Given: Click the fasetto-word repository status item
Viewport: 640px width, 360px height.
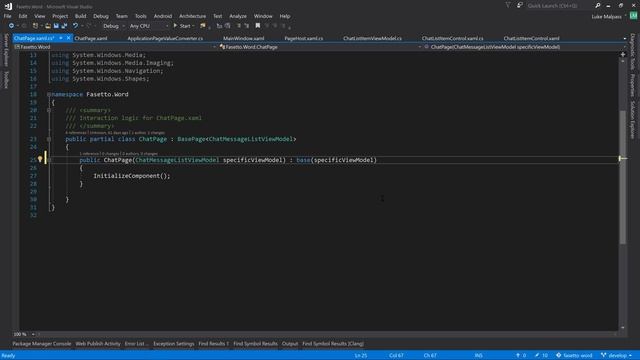Looking at the screenshot, I should [x=574, y=356].
